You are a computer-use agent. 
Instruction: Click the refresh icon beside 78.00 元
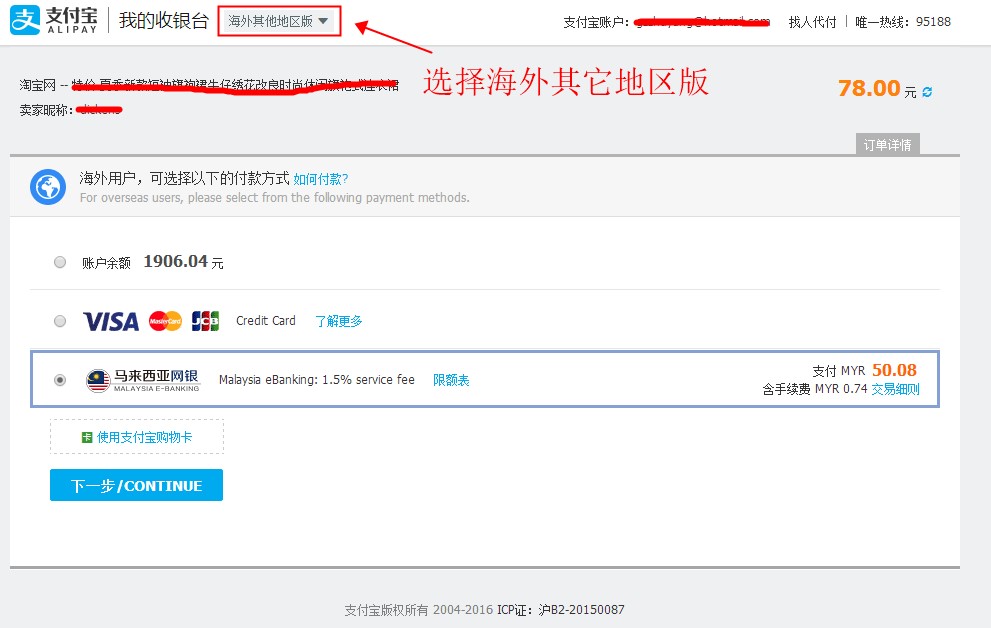coord(927,92)
